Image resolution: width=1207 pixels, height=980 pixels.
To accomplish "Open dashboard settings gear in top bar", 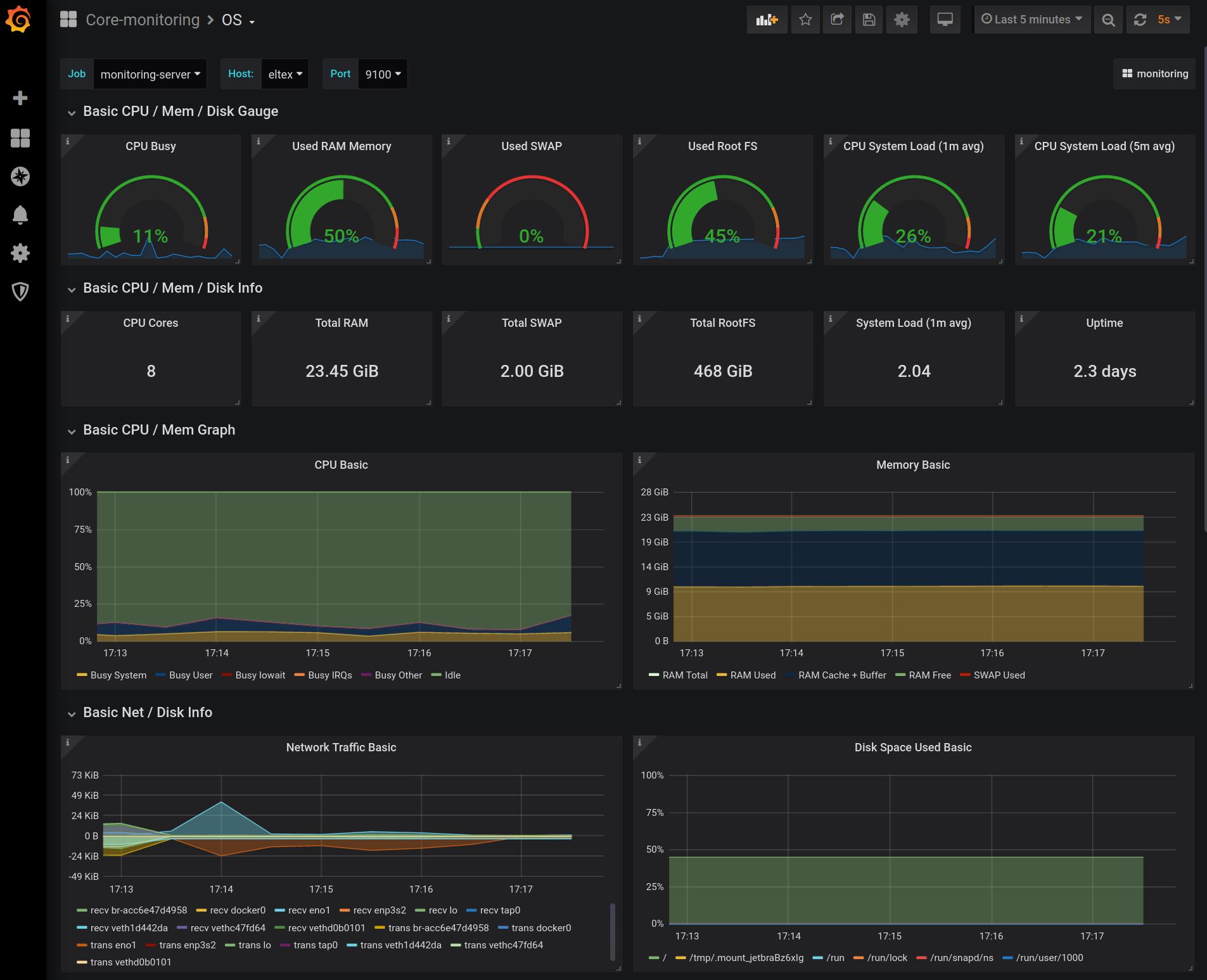I will 902,20.
